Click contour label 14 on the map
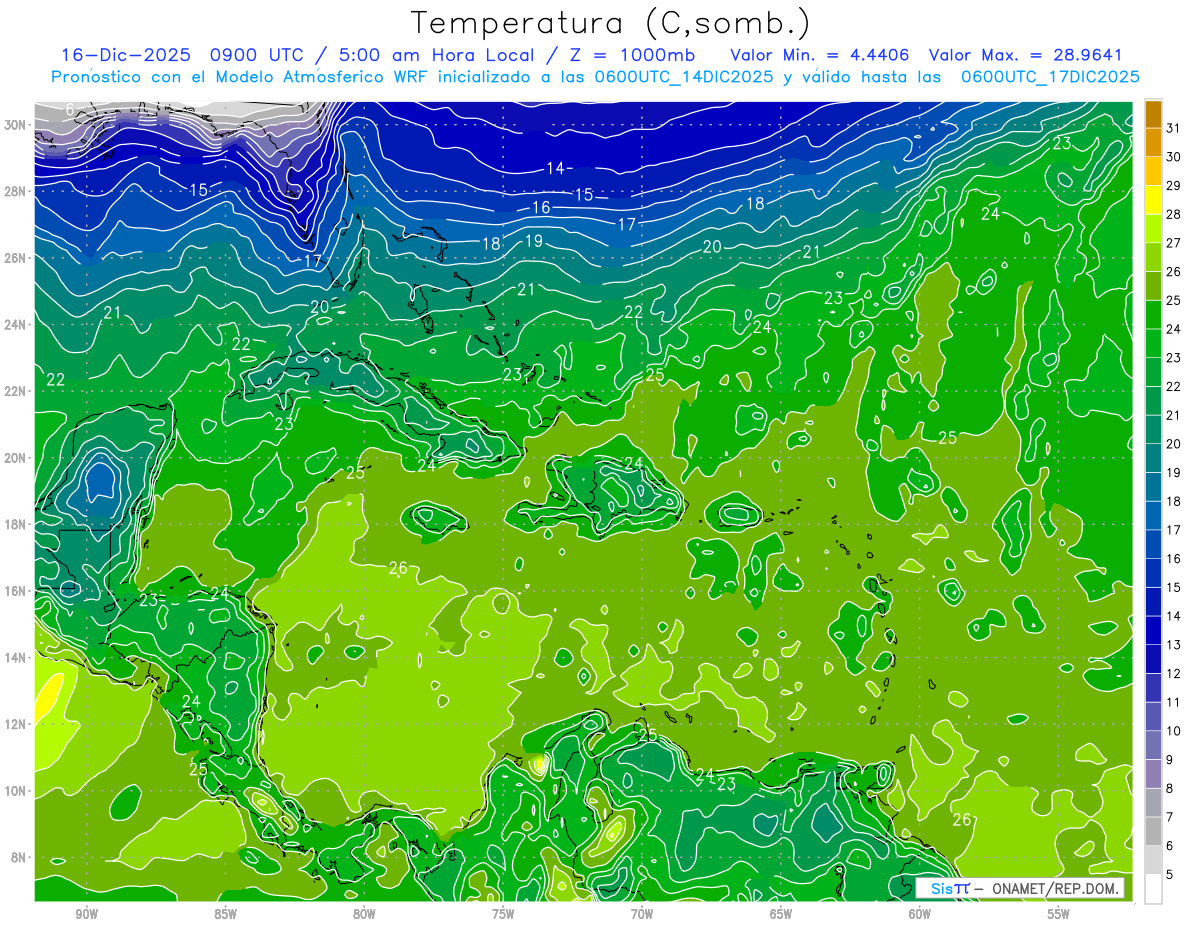 [555, 168]
